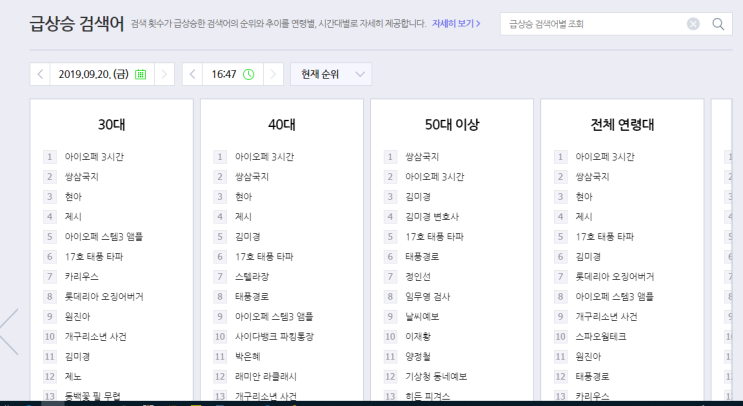This screenshot has height=406, width=743.
Task: Go to next time arrow
Action: click(x=273, y=74)
